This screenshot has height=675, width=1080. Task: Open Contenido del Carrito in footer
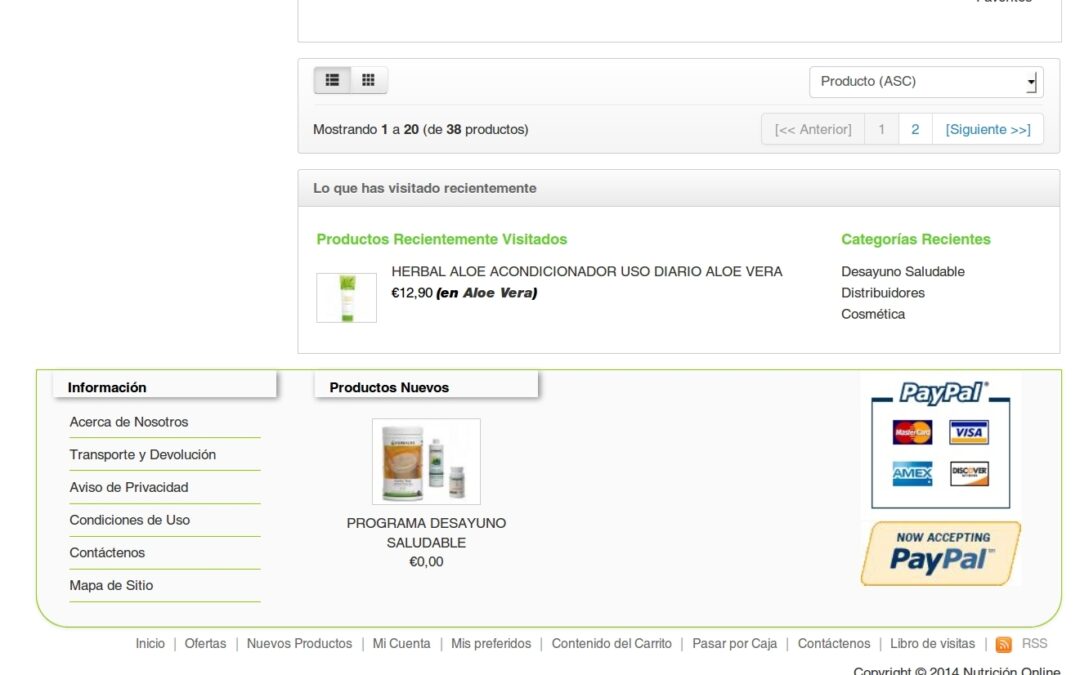click(612, 643)
